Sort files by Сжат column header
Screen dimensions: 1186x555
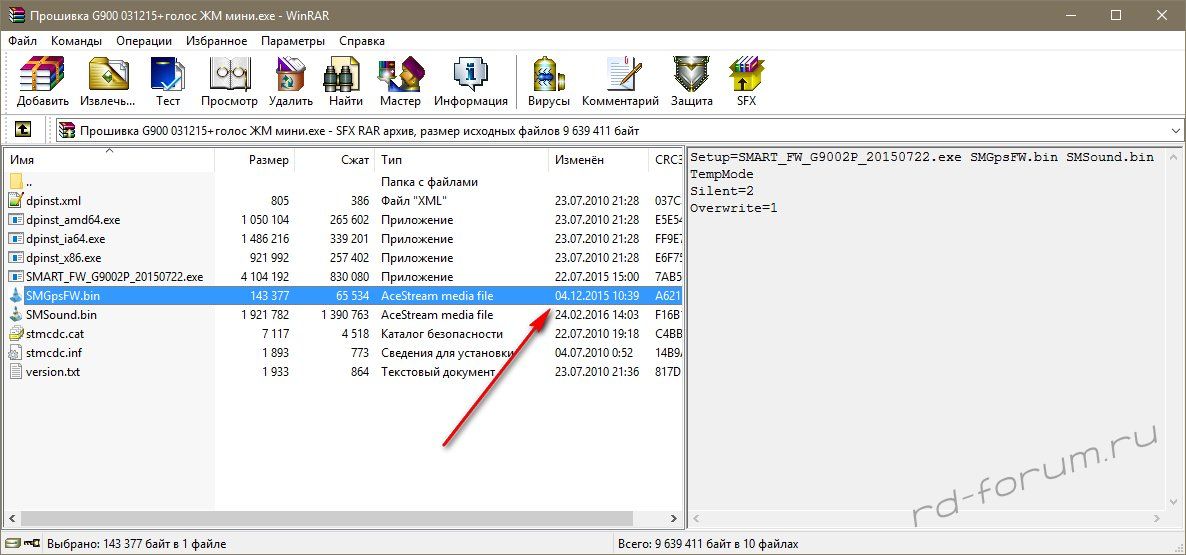[x=336, y=160]
